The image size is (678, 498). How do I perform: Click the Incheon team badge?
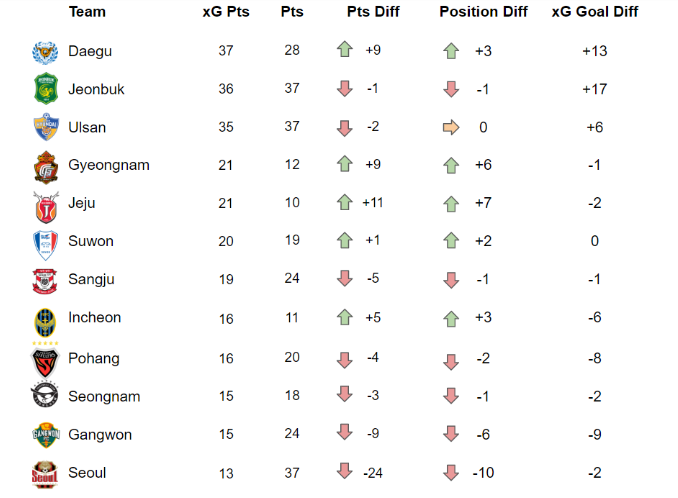tap(45, 319)
